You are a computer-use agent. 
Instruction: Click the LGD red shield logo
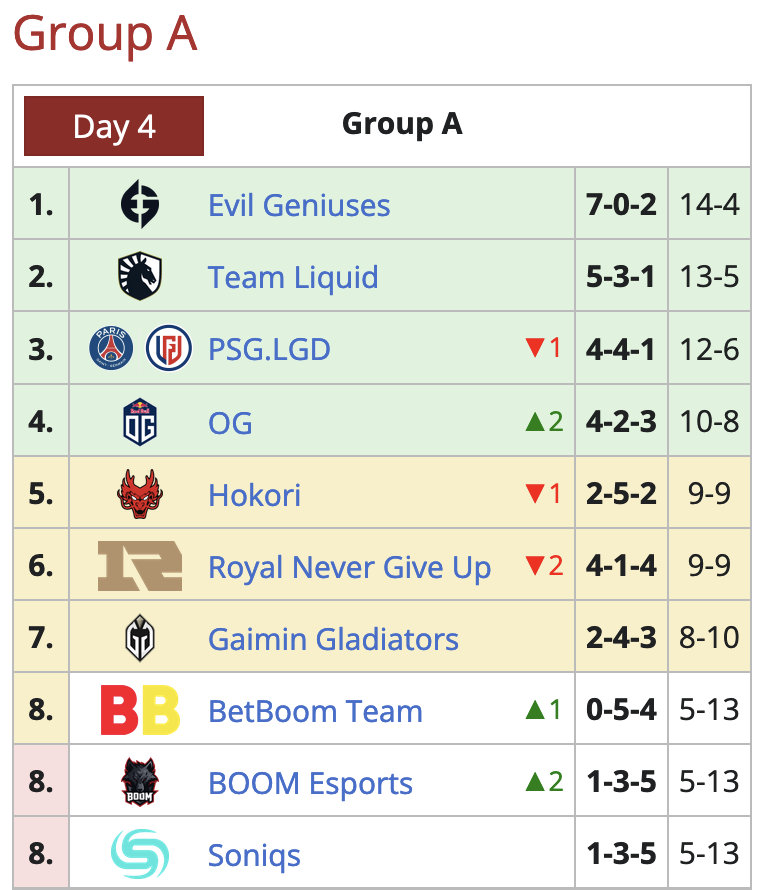point(168,349)
